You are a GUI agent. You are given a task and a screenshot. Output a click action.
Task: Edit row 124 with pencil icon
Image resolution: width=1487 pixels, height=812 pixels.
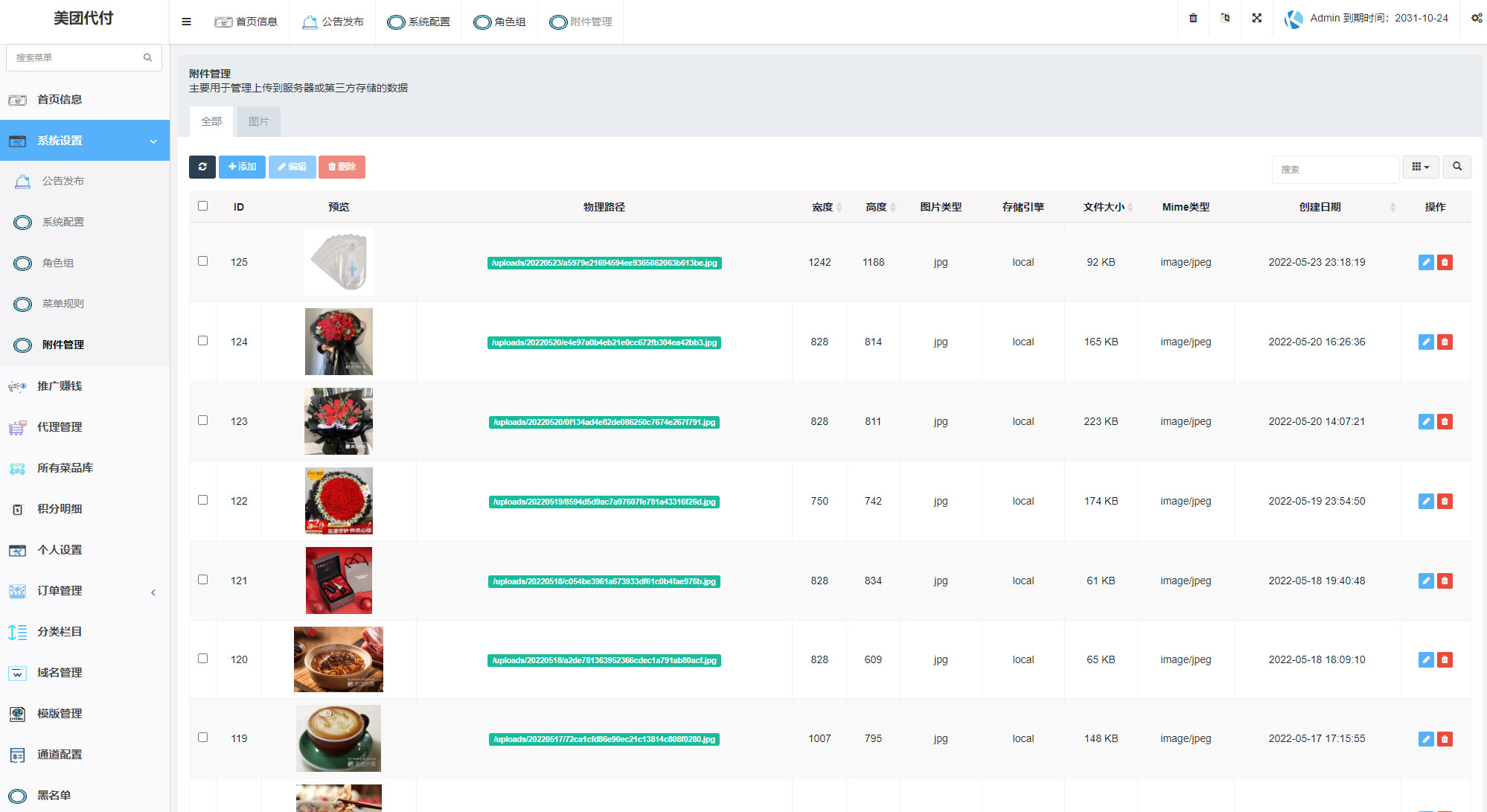[x=1426, y=342]
